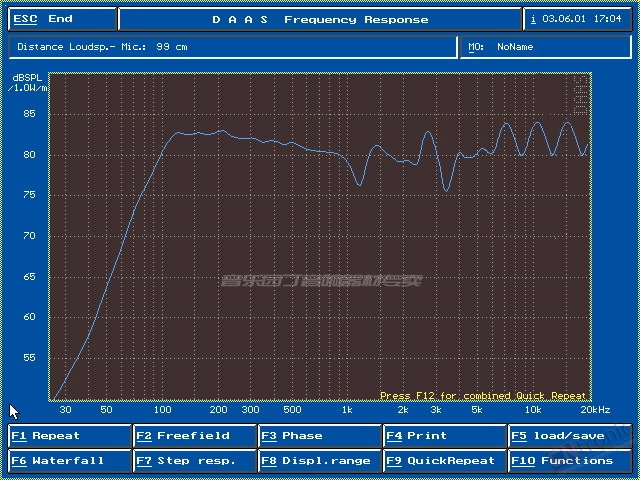The image size is (640, 480).
Task: Click the 20kHz frequency label
Action: pos(596,410)
